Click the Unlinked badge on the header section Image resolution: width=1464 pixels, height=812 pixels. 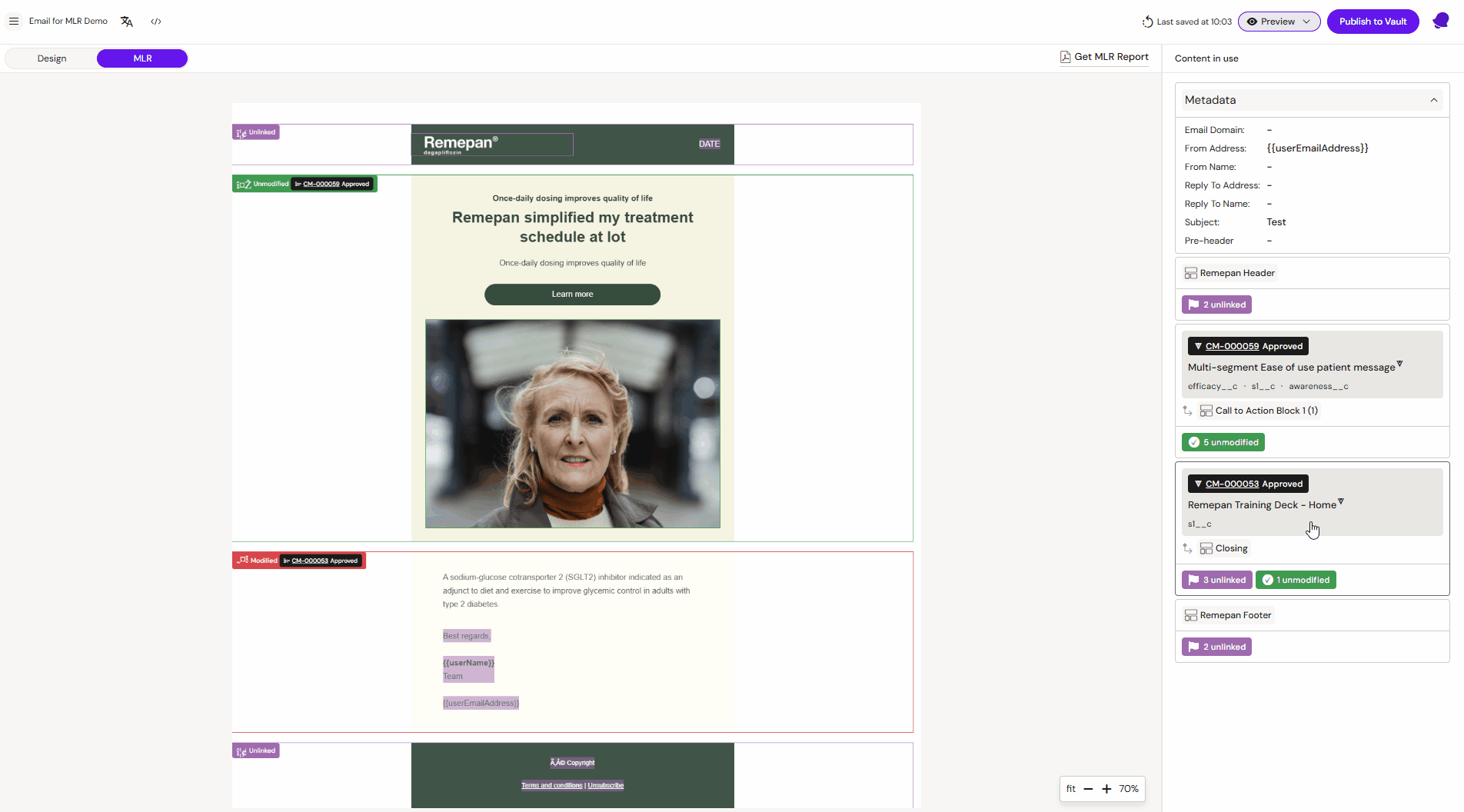coord(255,131)
